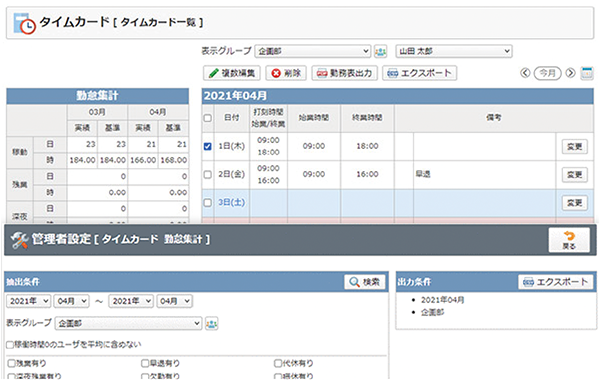Screen dimensions: 600x380
Task: Click the 3日(土) date link
Action: click(232, 202)
